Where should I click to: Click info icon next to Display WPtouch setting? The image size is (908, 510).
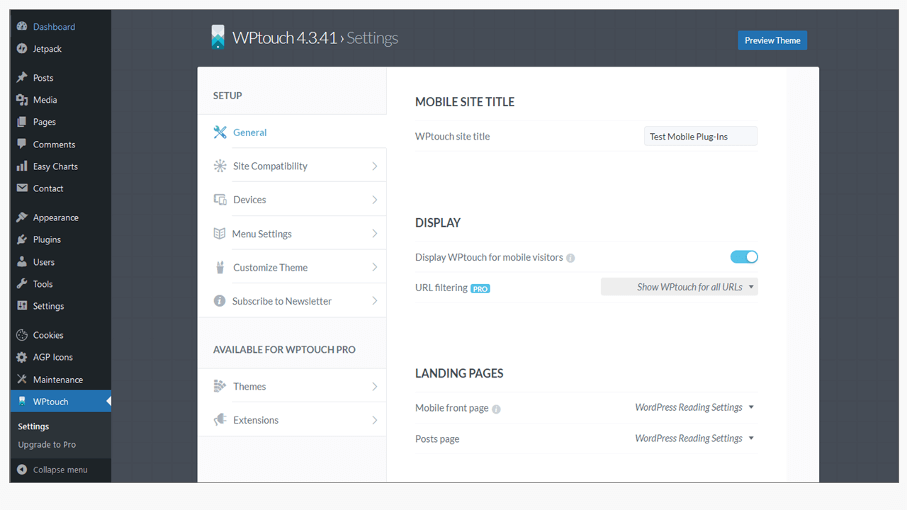(x=570, y=258)
